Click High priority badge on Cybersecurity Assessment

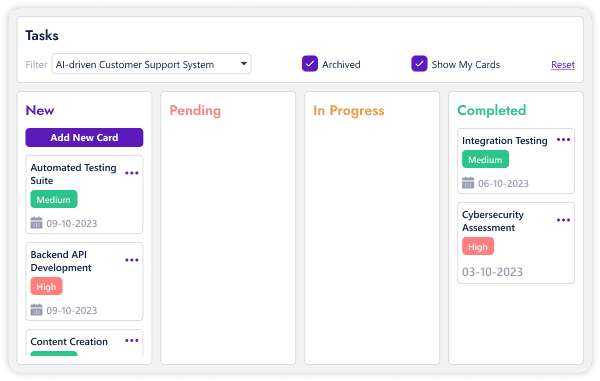pos(478,246)
